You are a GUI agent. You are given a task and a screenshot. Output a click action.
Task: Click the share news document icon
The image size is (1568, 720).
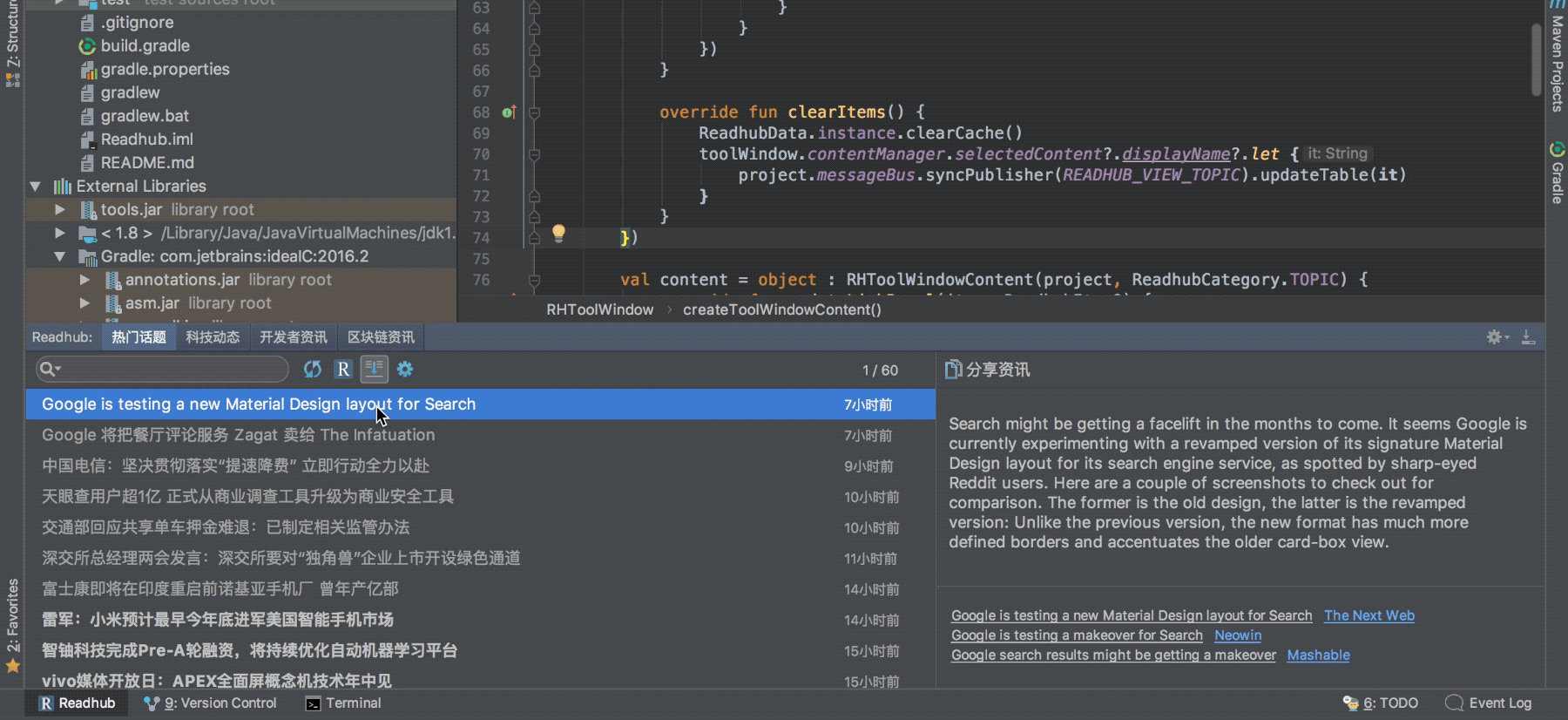pyautogui.click(x=953, y=370)
